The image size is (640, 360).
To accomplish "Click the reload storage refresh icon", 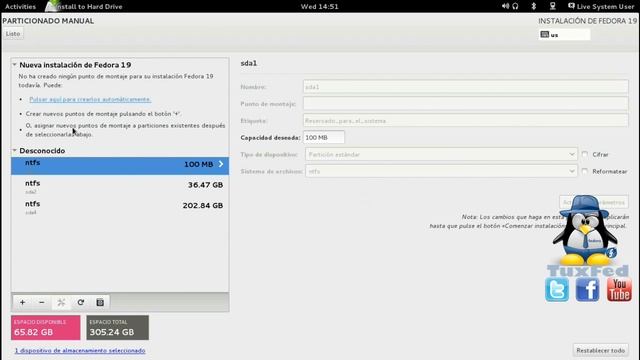I will click(80, 302).
